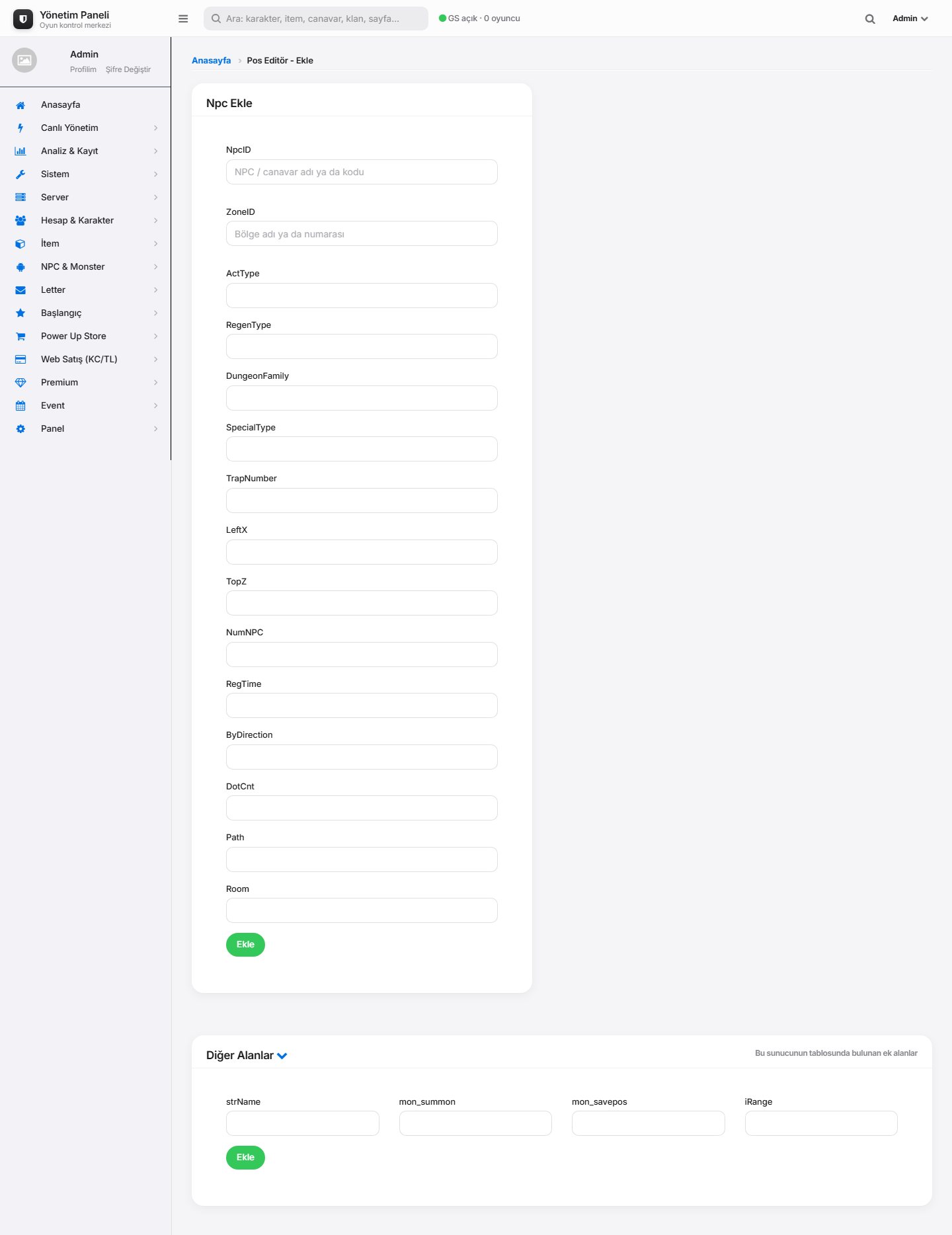The width and height of the screenshot is (952, 1235).
Task: Open the Event menu item
Action: point(86,406)
